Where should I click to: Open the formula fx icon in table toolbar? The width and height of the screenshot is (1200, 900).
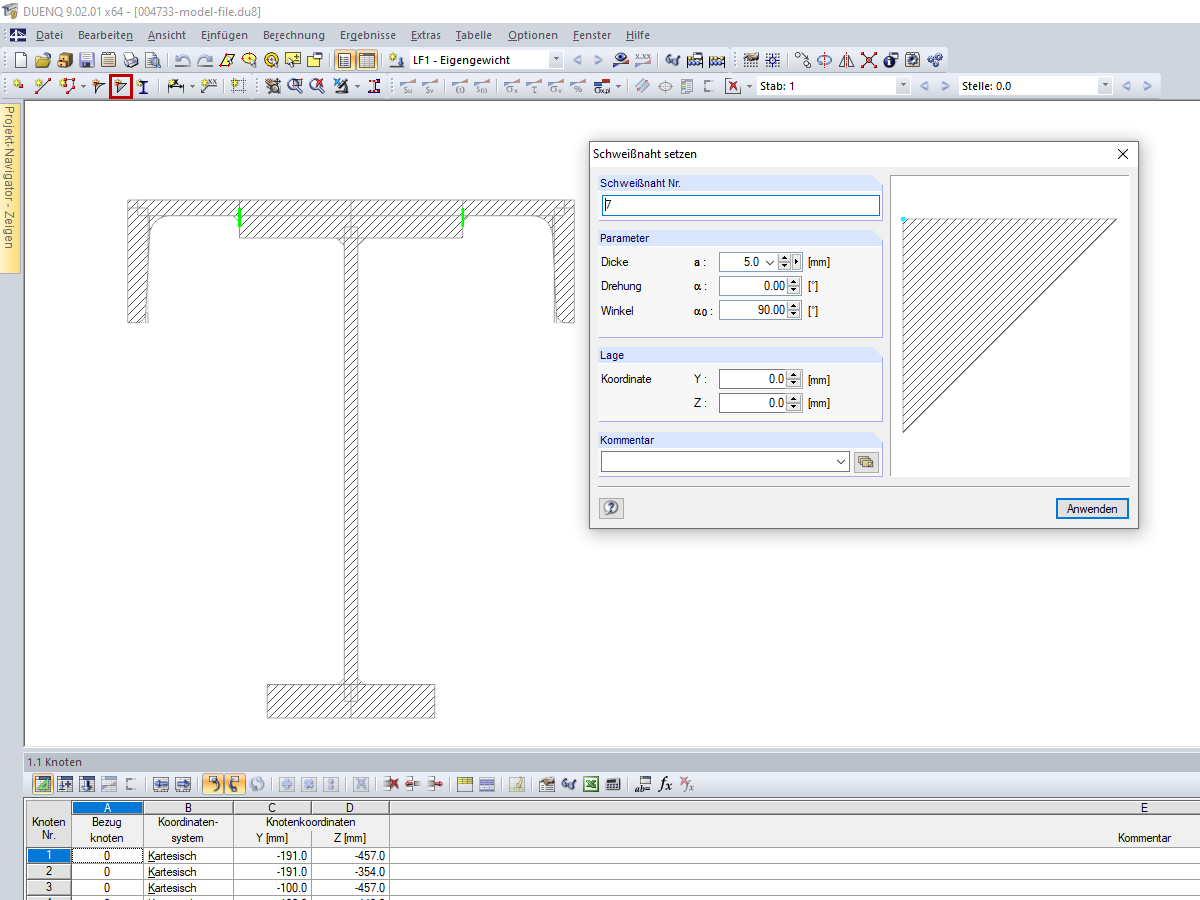[x=665, y=785]
